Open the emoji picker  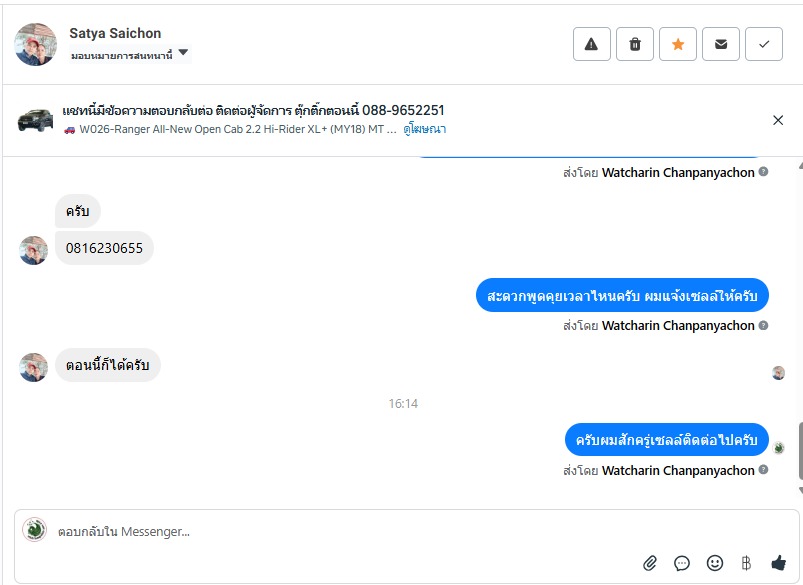click(714, 563)
